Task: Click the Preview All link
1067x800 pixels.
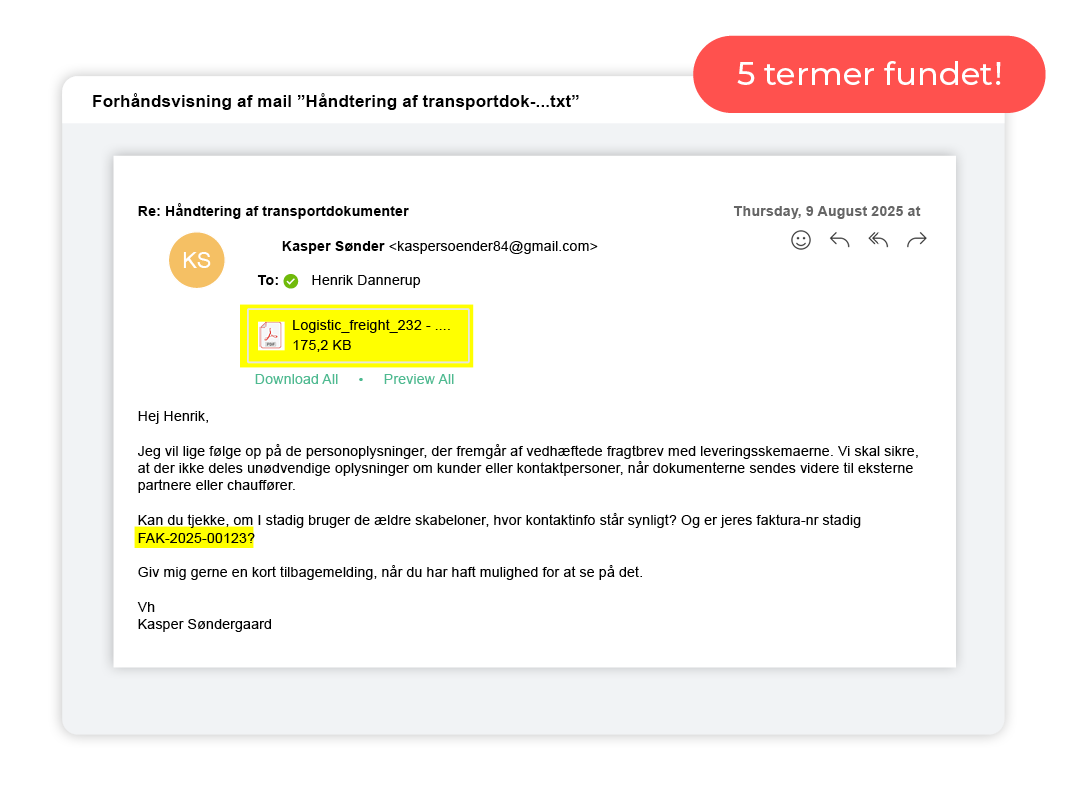Action: coord(418,380)
